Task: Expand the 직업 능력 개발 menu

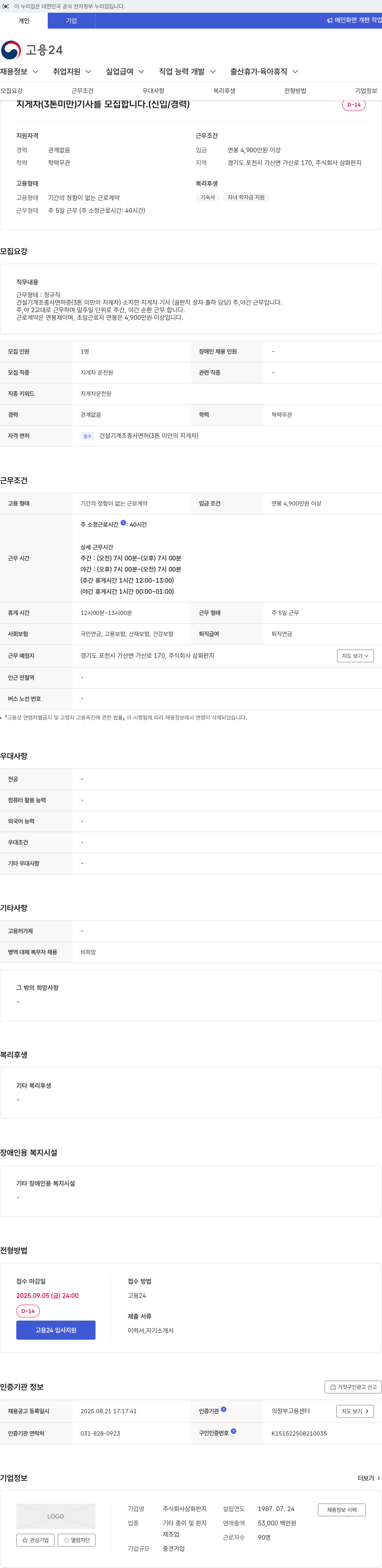Action: [187, 72]
